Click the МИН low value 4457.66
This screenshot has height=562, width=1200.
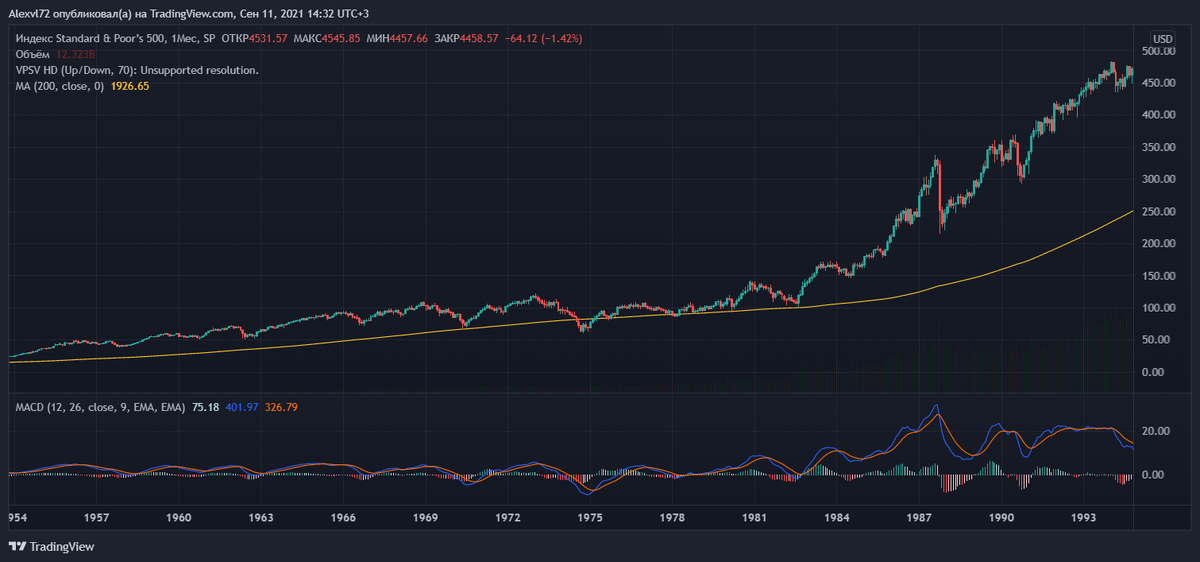[408, 38]
